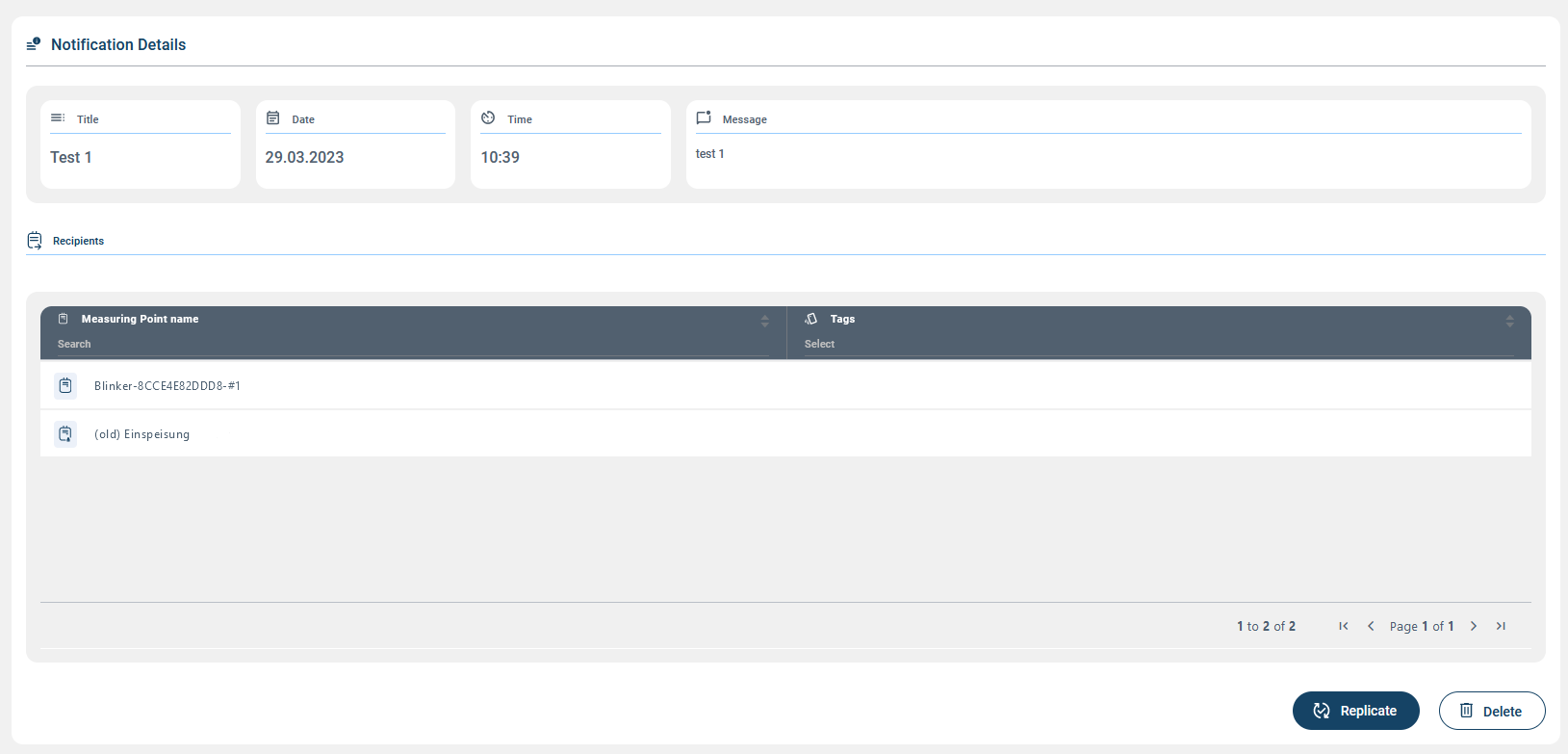Image resolution: width=1568 pixels, height=754 pixels.
Task: Click the trash icon in Delete button
Action: pyautogui.click(x=1466, y=711)
